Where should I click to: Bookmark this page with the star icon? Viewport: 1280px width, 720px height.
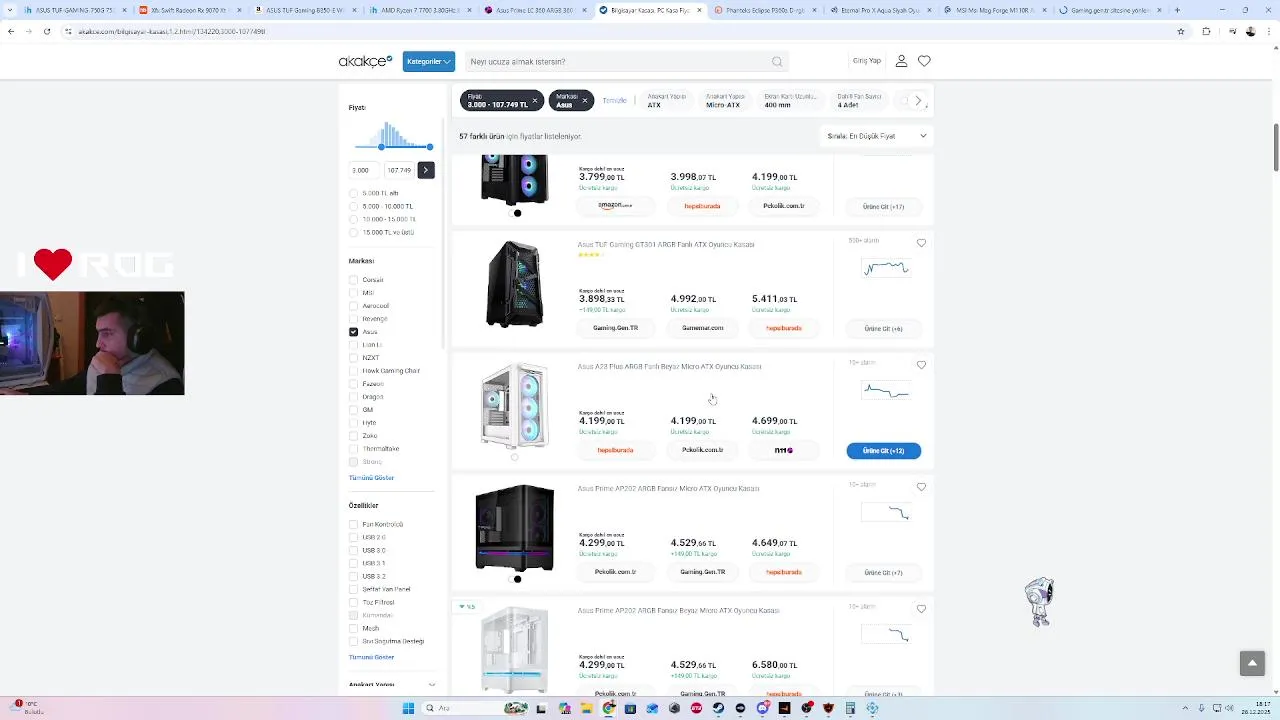pyautogui.click(x=1181, y=31)
